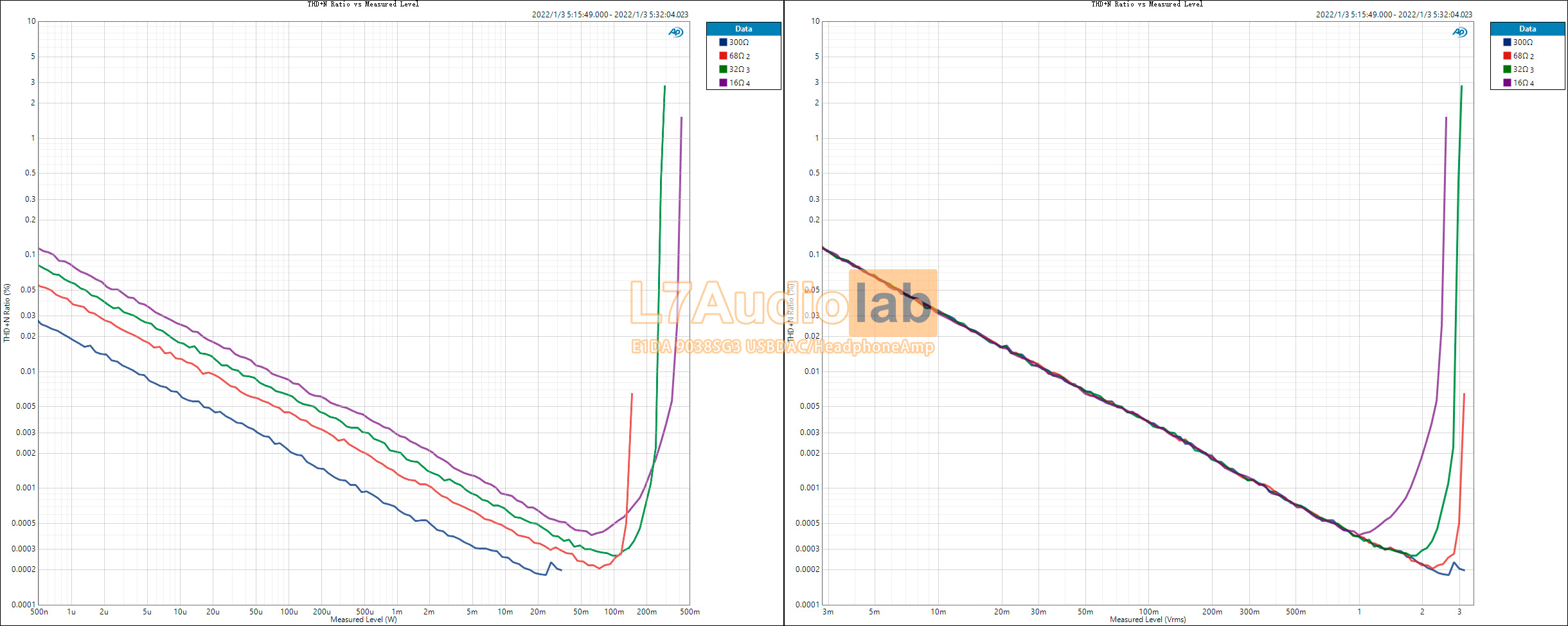Click the AP logo in the right graph
The image size is (1568, 626).
click(1459, 32)
